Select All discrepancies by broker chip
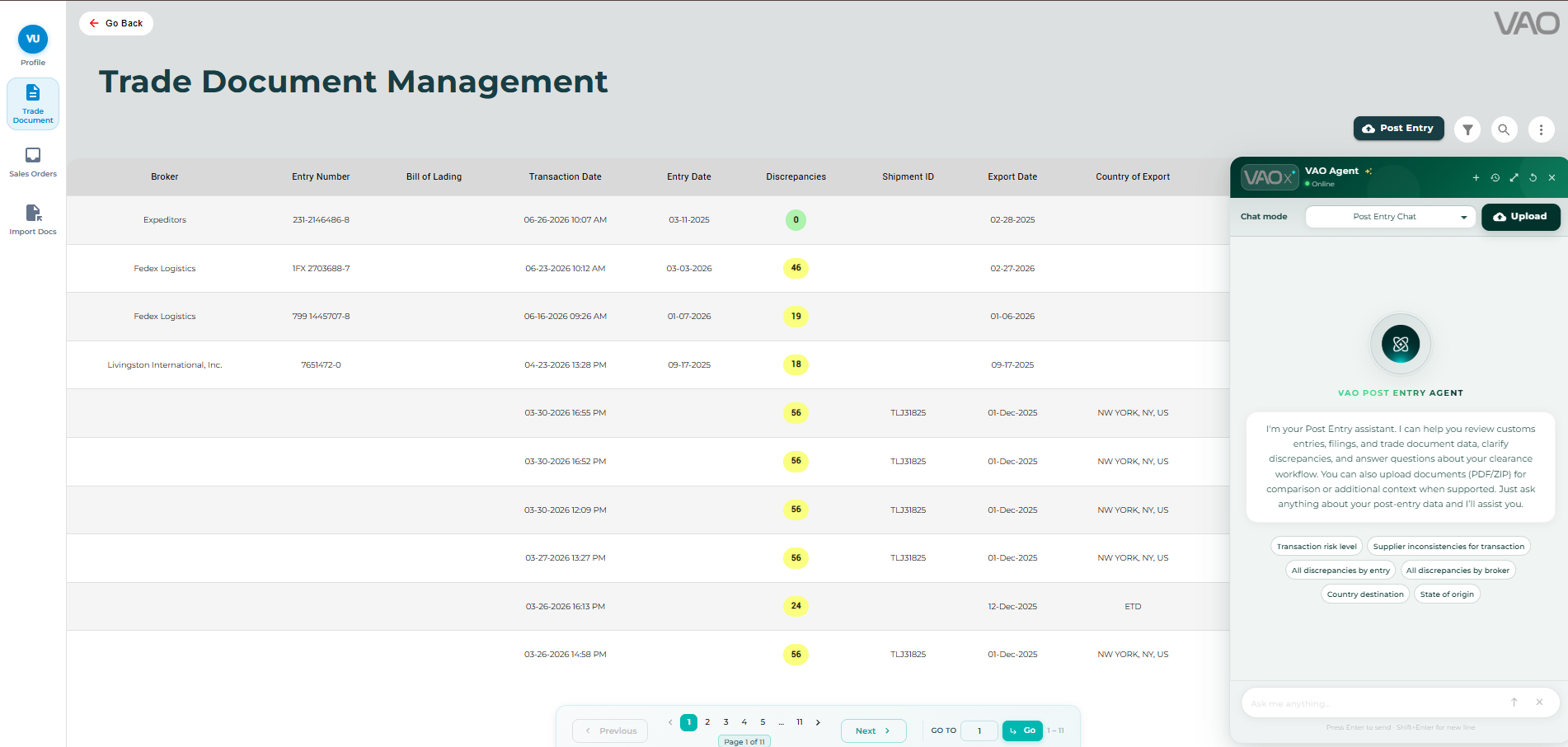This screenshot has width=1568, height=747. [1458, 571]
